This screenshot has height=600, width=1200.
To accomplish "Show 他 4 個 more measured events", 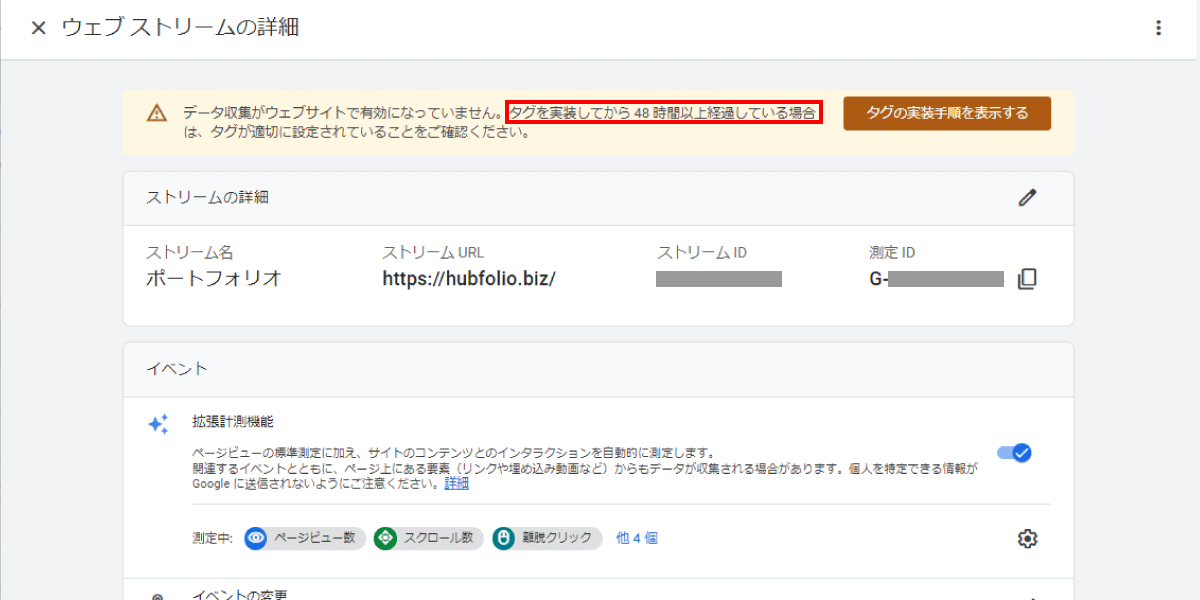I will coord(637,538).
